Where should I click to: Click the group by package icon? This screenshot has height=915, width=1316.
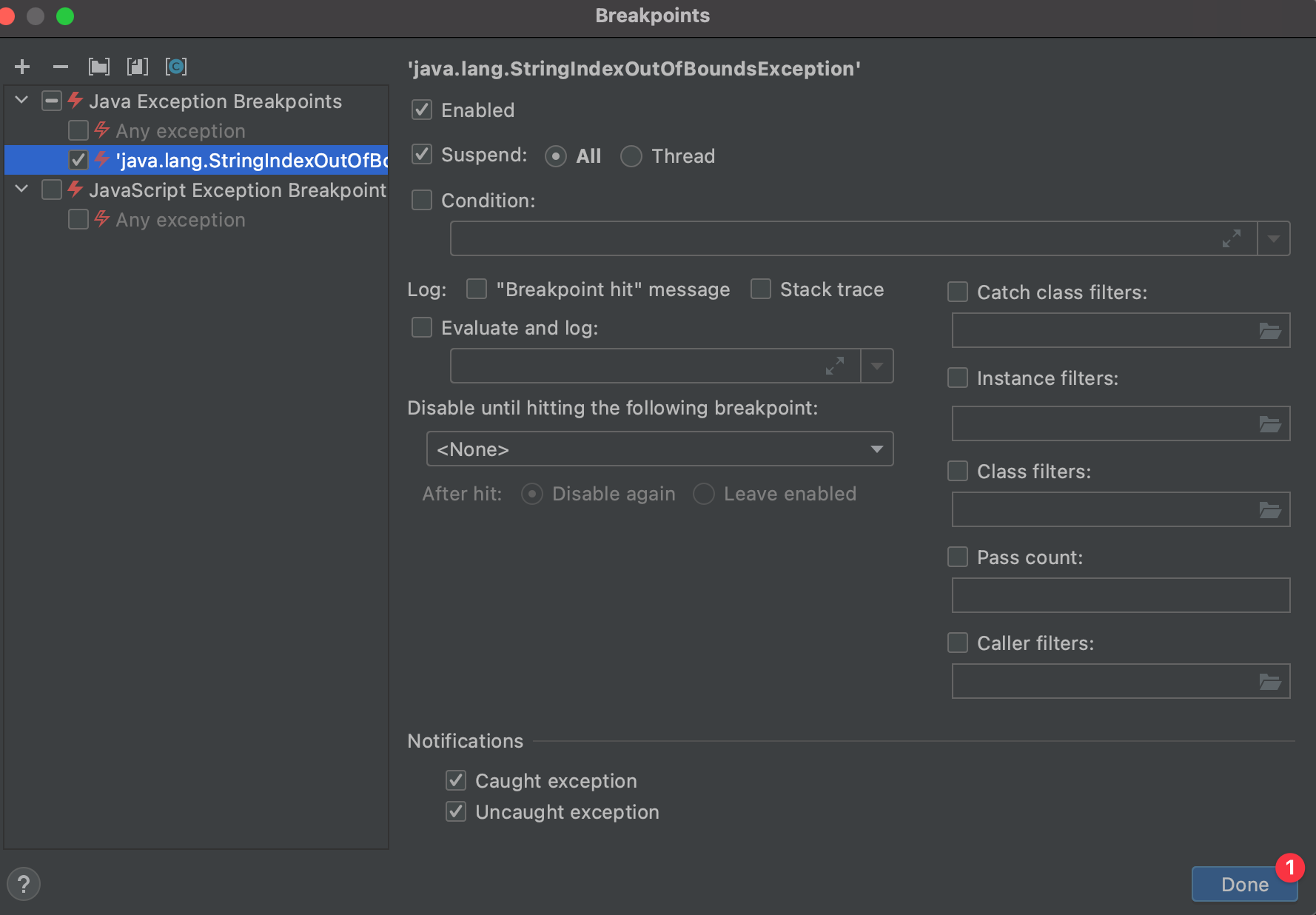coord(99,67)
